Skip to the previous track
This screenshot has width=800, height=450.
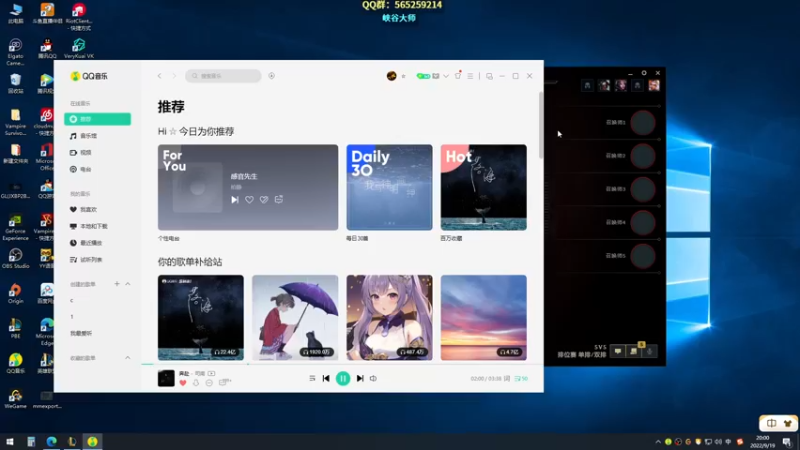click(x=326, y=379)
